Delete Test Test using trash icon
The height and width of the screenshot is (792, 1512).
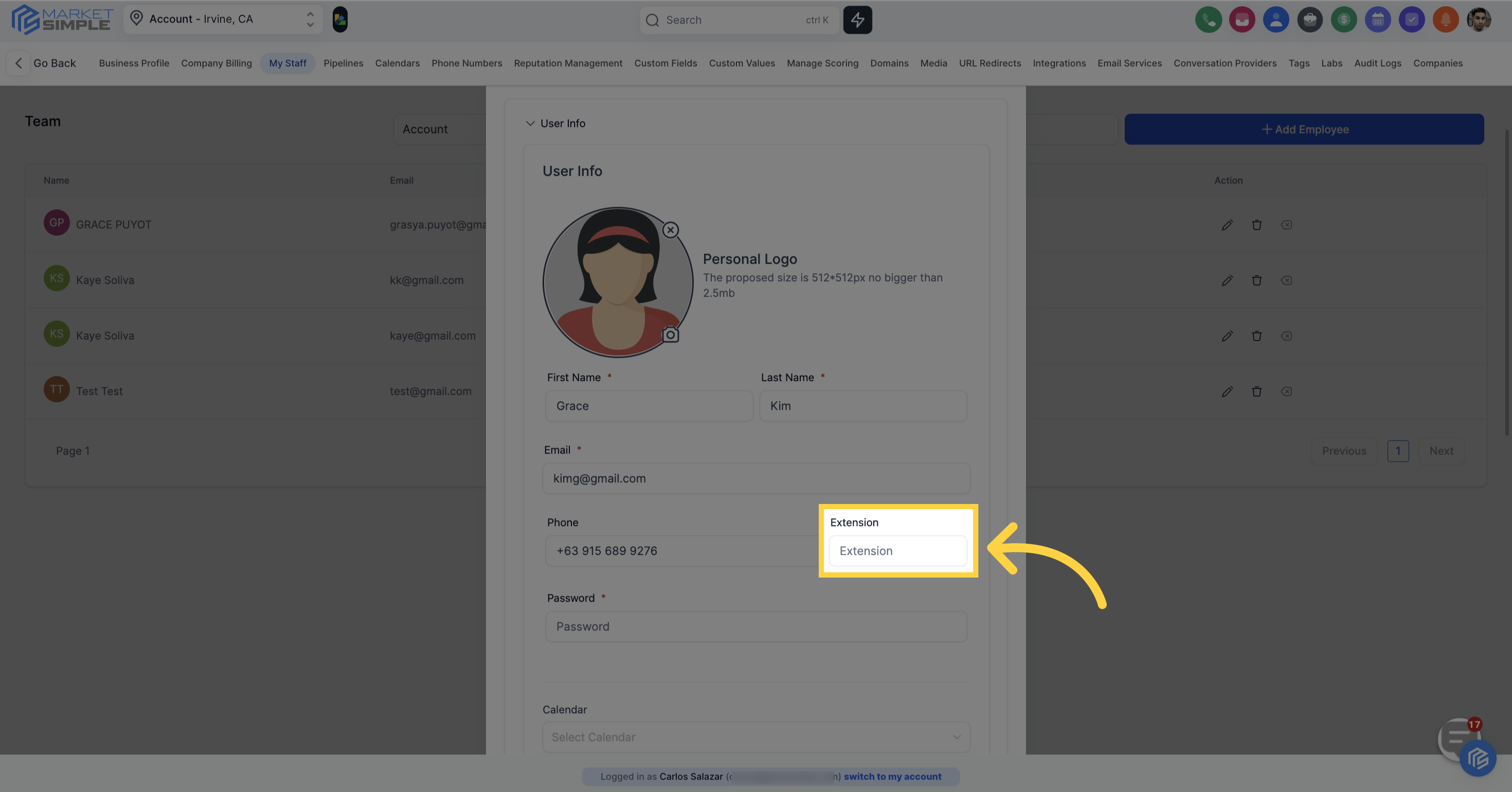tap(1256, 391)
